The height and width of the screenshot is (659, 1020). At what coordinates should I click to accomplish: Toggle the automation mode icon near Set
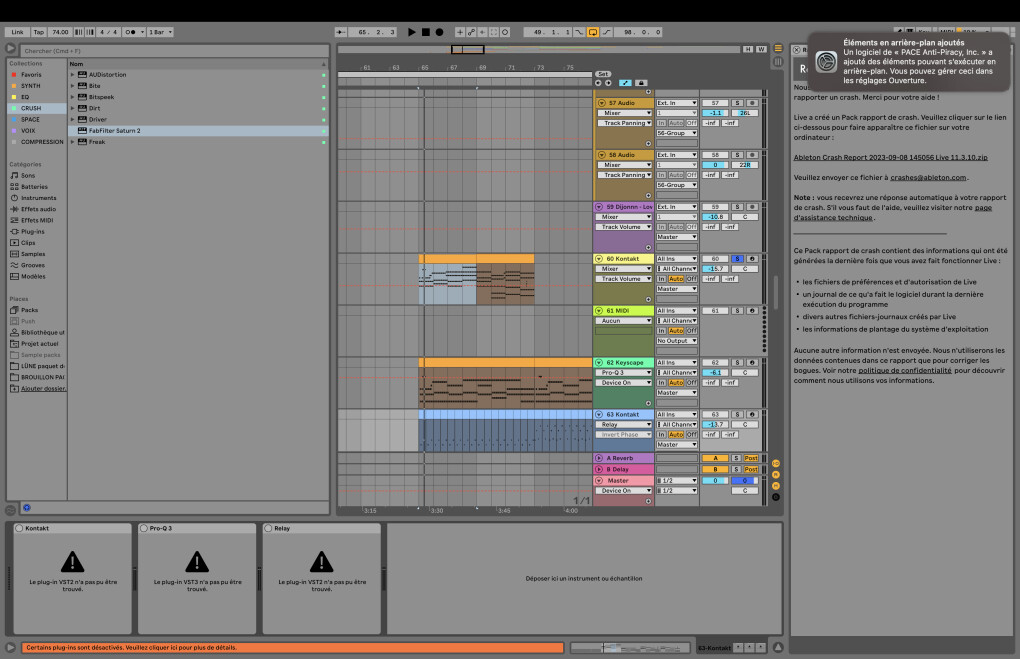click(x=625, y=83)
